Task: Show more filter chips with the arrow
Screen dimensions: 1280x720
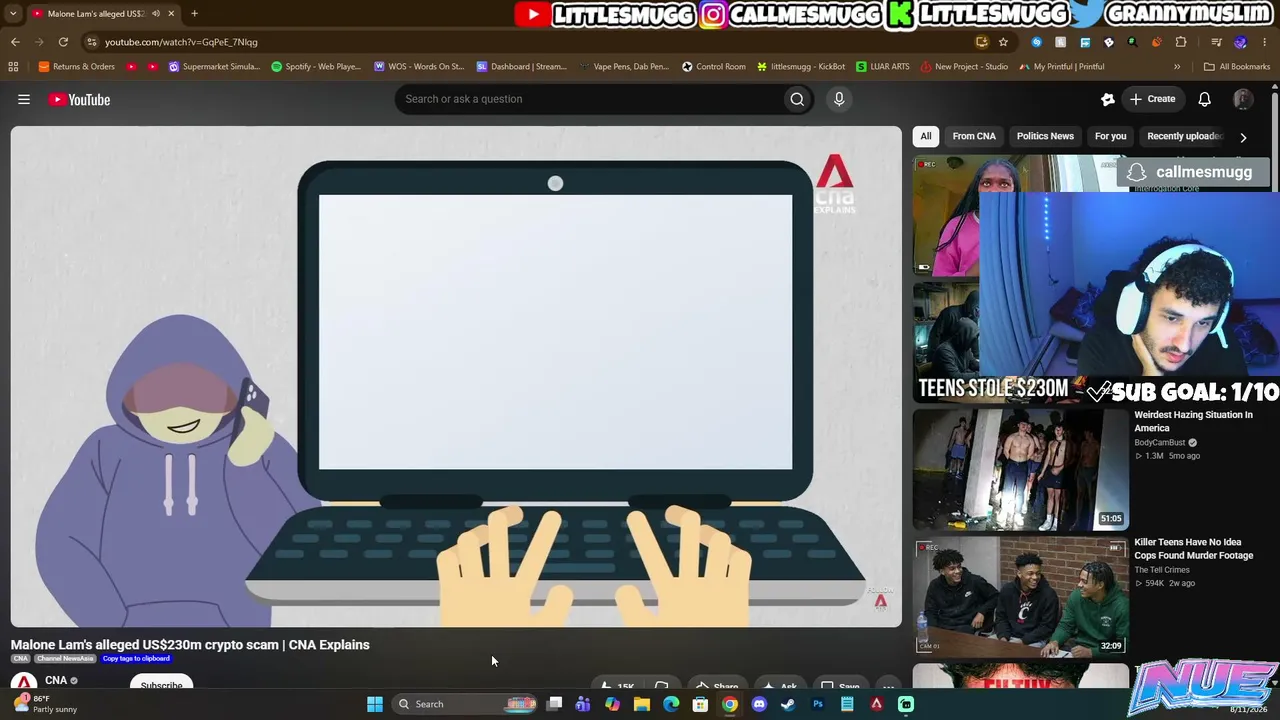Action: point(1243,137)
